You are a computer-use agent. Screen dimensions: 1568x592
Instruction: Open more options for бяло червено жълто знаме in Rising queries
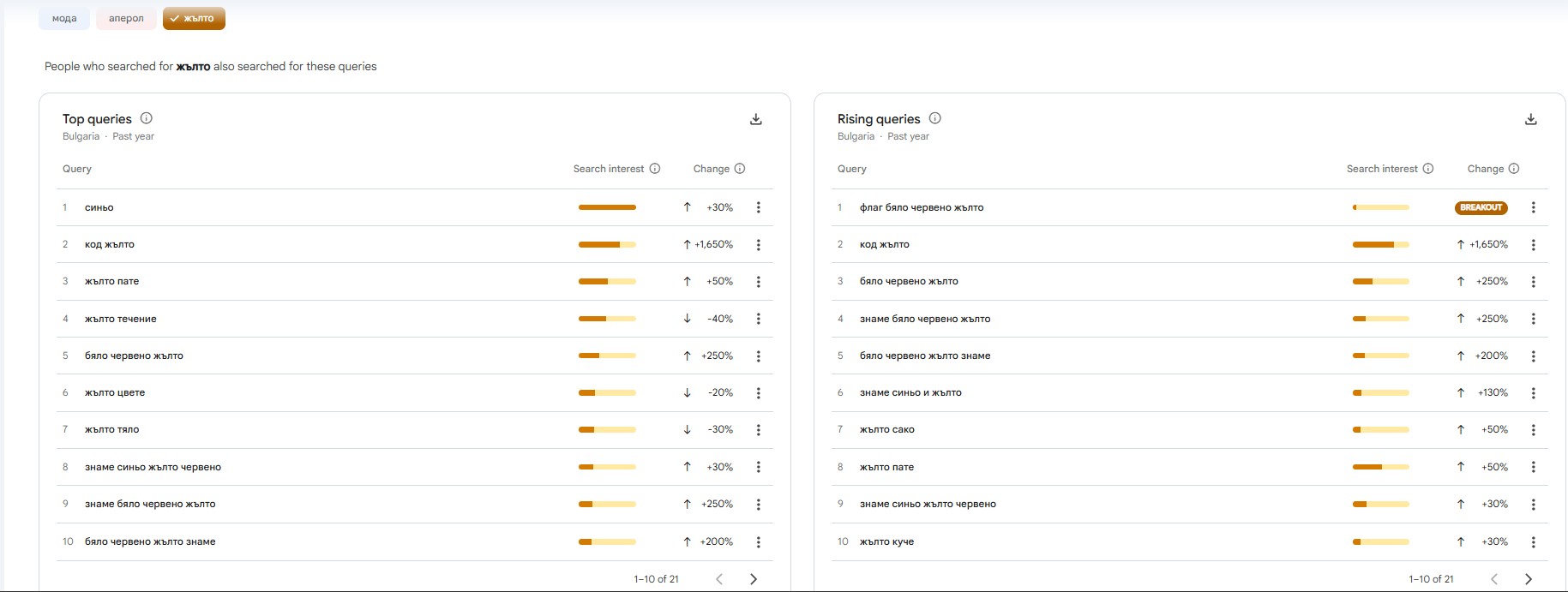click(x=1533, y=356)
